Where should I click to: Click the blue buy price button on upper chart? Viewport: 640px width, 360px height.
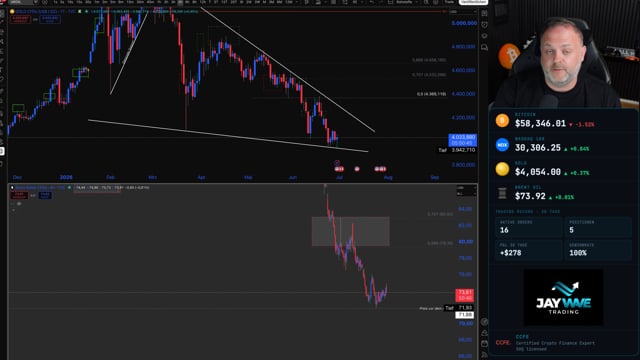click(50, 19)
